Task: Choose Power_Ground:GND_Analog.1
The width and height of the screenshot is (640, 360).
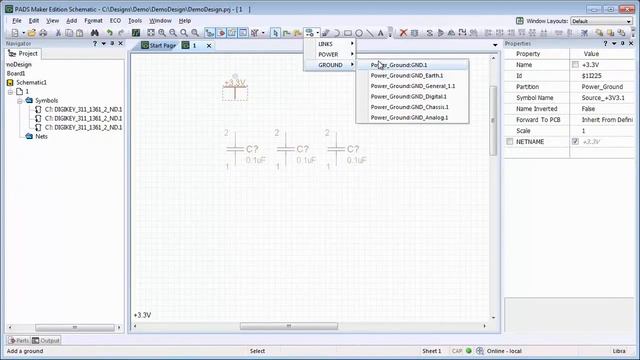Action: point(413,118)
